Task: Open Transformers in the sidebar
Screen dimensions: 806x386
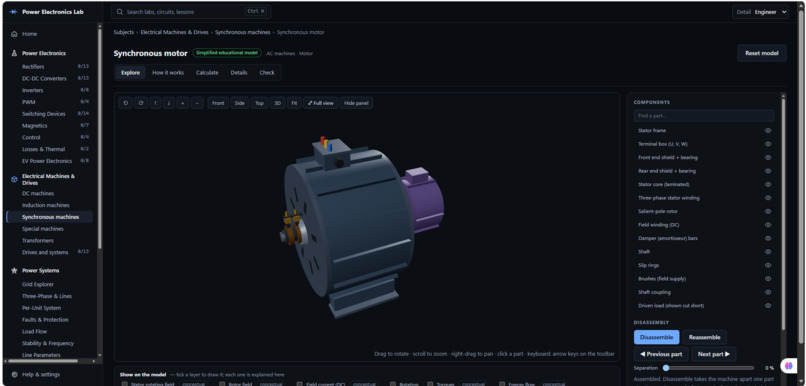Action: click(x=38, y=241)
